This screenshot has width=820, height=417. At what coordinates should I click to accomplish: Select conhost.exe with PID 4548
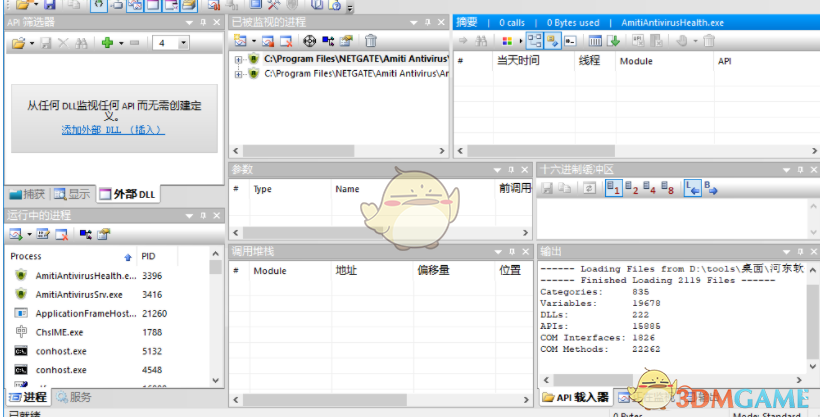click(x=107, y=370)
